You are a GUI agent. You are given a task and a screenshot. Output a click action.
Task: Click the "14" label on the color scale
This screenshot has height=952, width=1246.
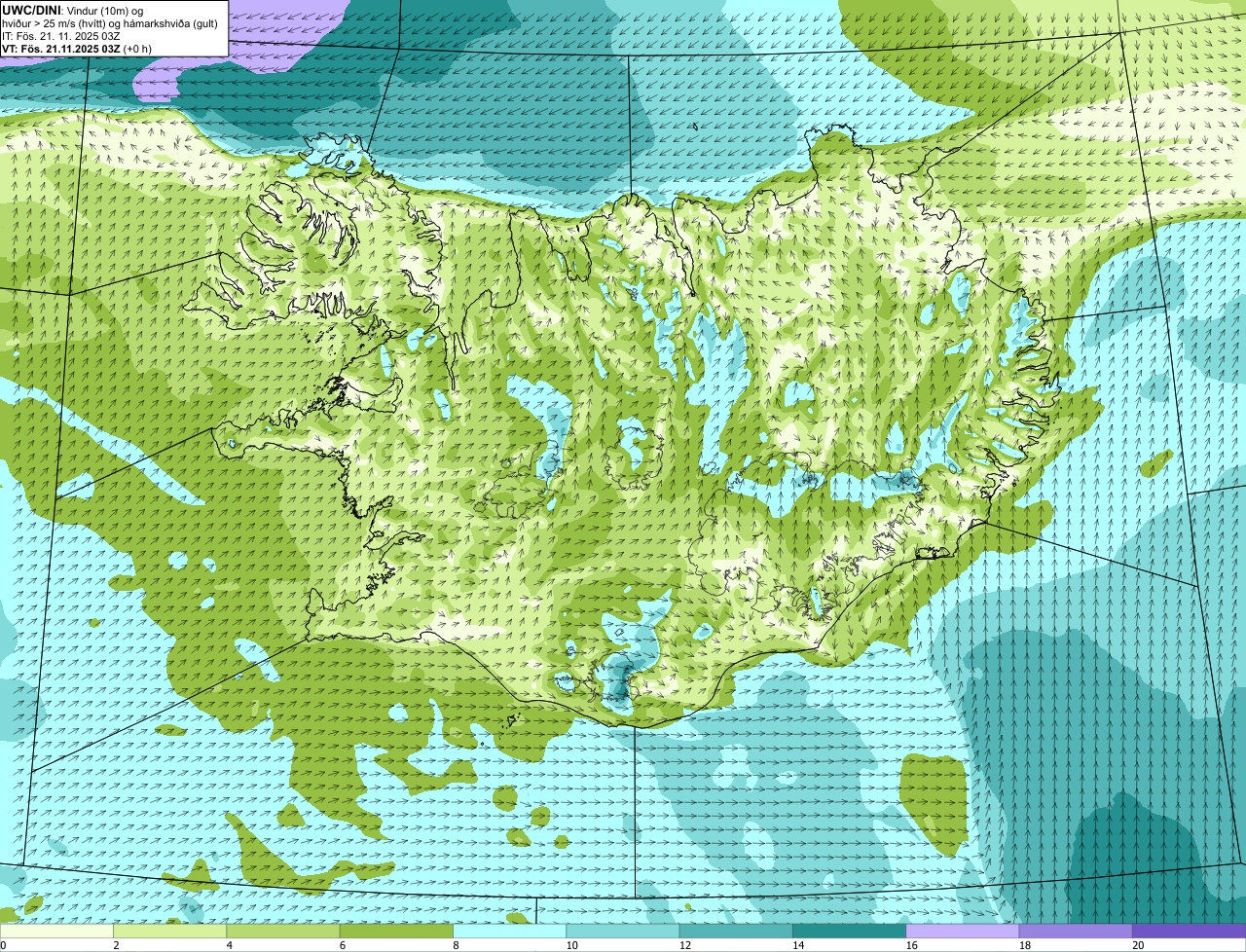coord(798,945)
